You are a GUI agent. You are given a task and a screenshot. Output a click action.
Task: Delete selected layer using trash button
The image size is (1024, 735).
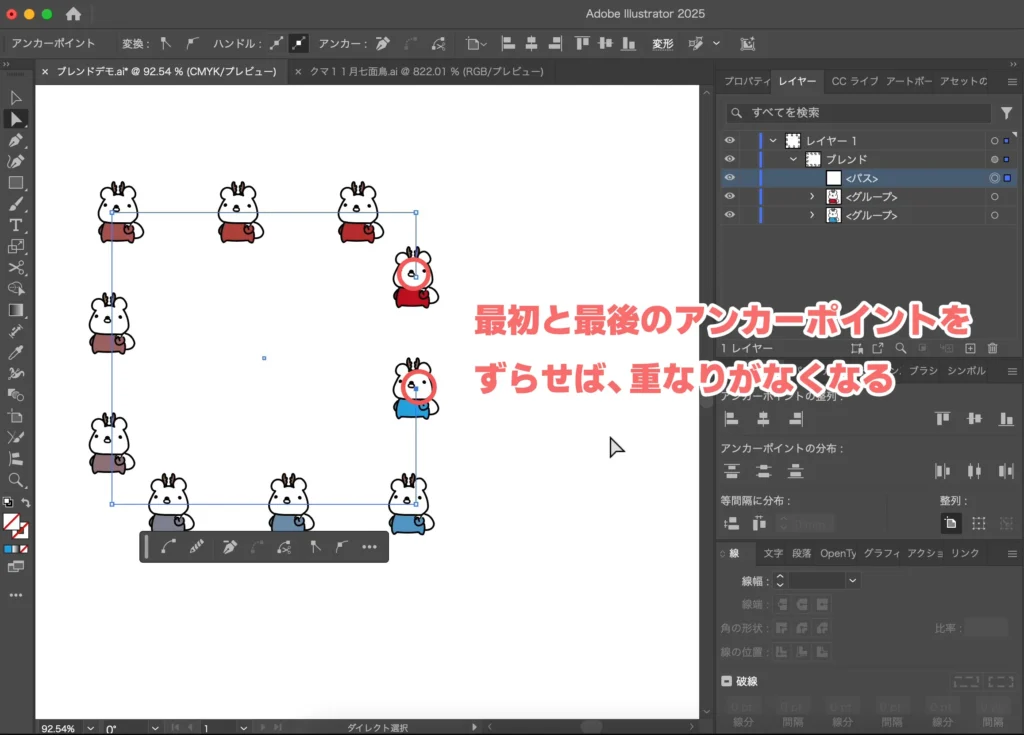[x=995, y=347]
